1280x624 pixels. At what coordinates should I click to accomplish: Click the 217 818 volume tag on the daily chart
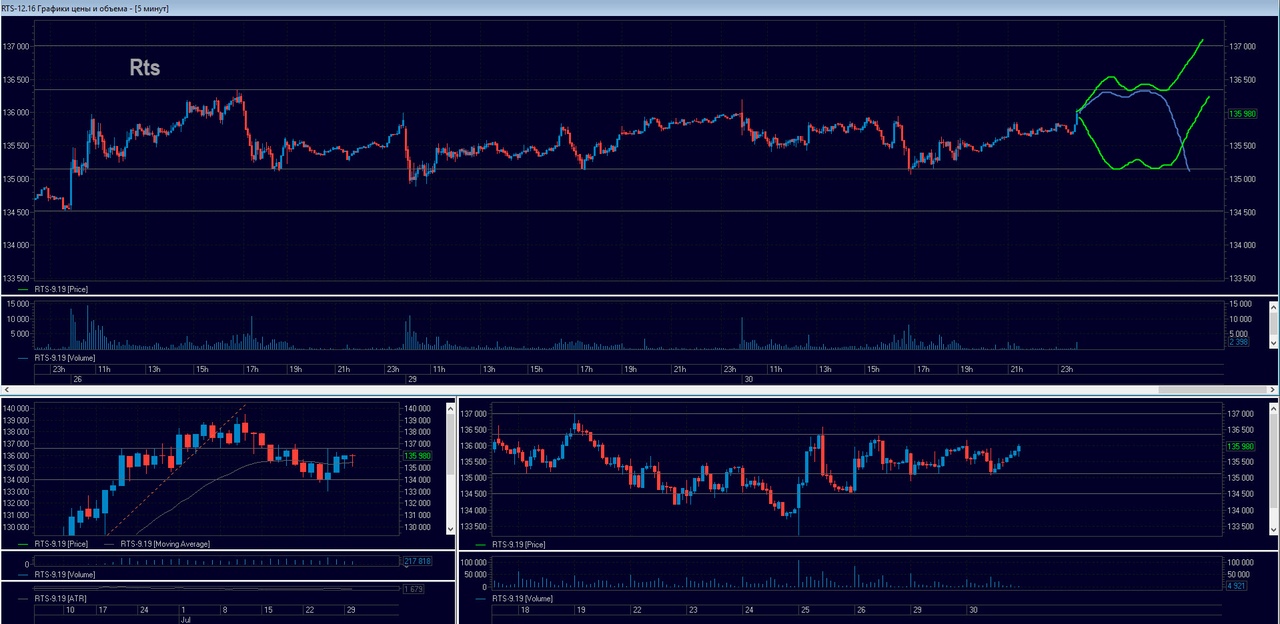coord(417,561)
